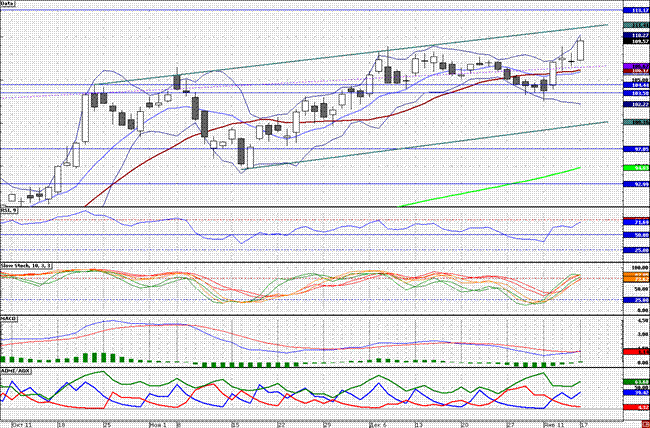Click the Oct 11 date label
Screen dimensions: 650x428
click(x=22, y=425)
